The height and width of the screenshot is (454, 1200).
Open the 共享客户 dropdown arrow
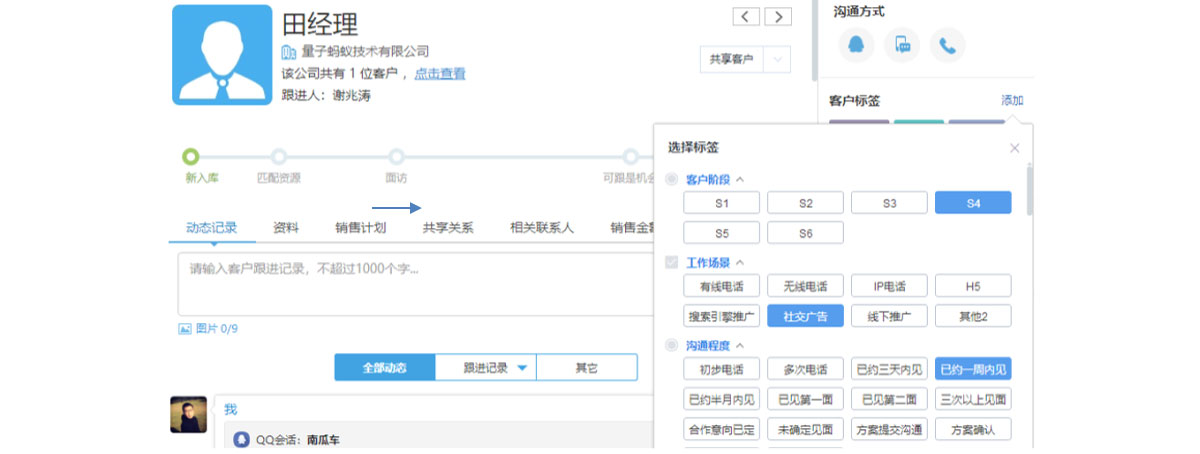click(x=777, y=59)
